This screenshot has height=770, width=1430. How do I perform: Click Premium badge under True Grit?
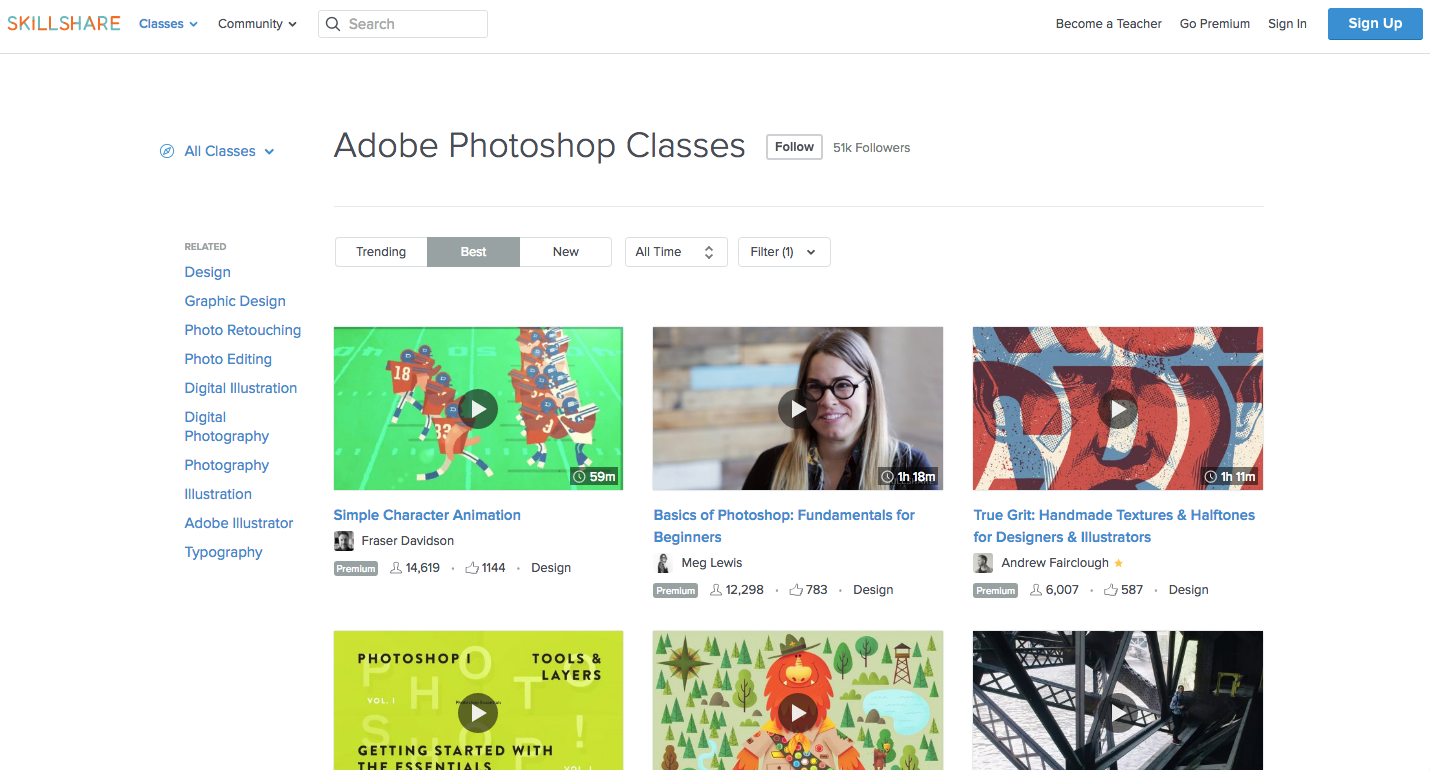coord(996,591)
